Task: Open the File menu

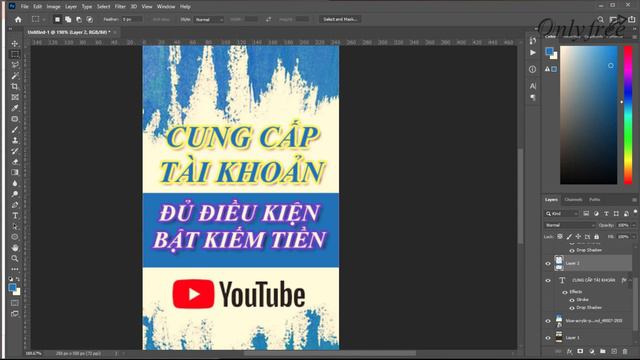Action: tap(24, 7)
